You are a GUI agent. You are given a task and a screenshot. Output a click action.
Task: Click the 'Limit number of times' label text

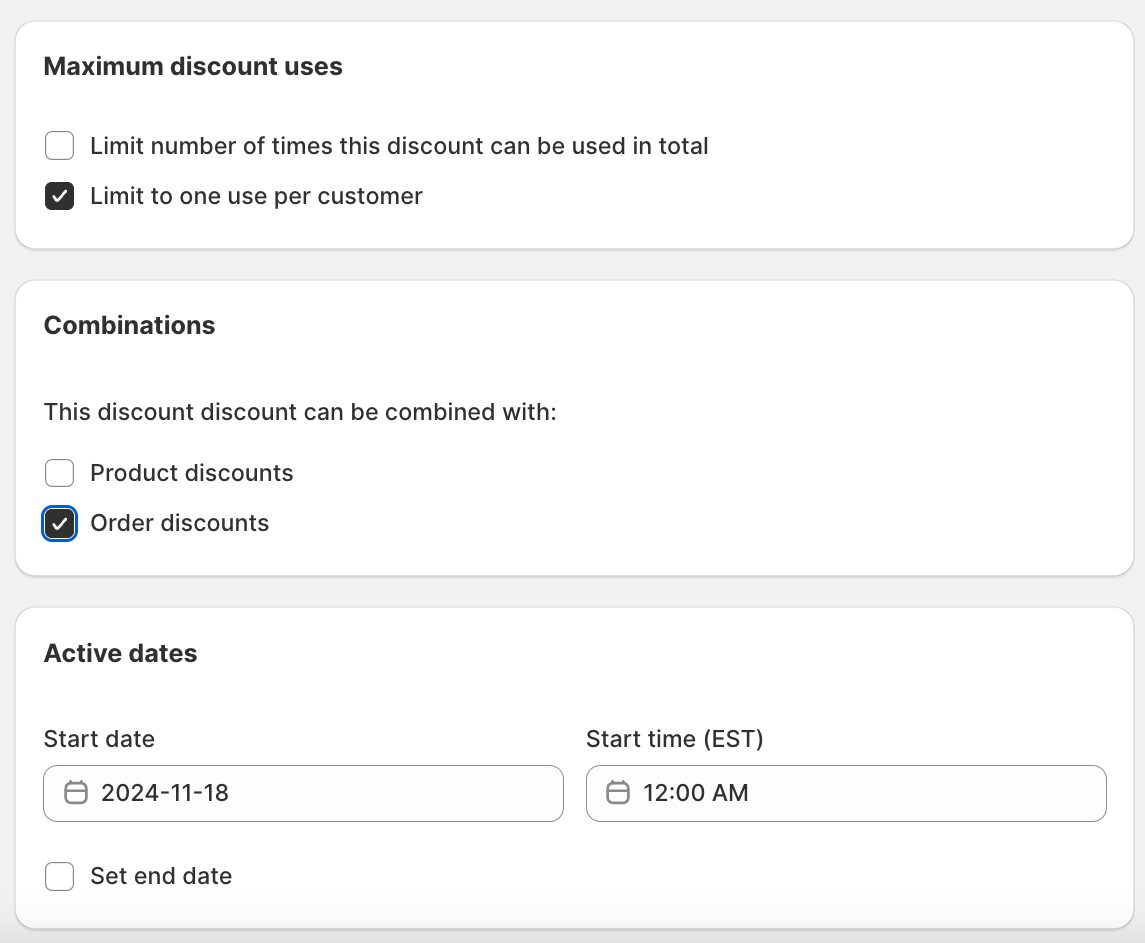click(x=399, y=146)
